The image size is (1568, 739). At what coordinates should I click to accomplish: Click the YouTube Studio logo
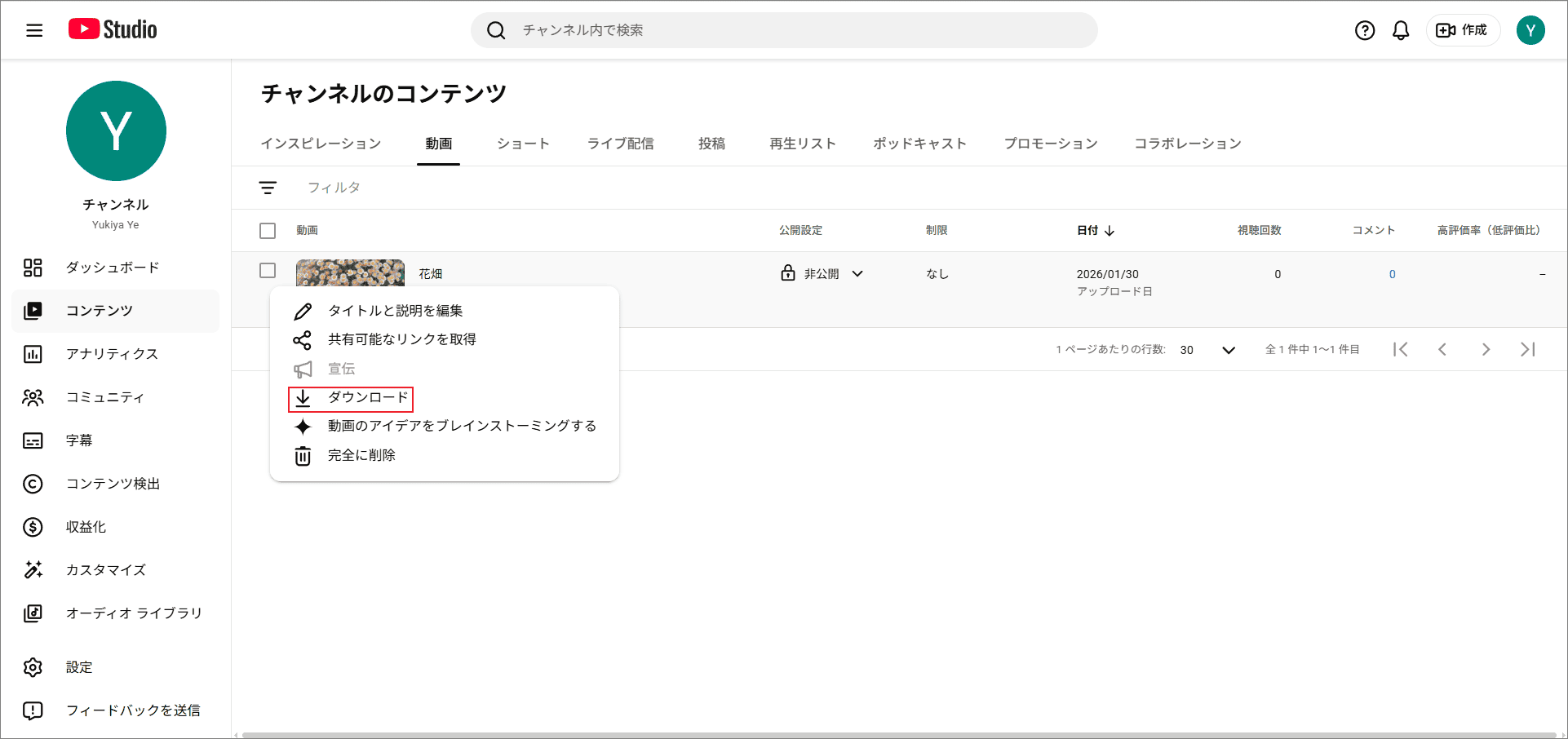(112, 29)
